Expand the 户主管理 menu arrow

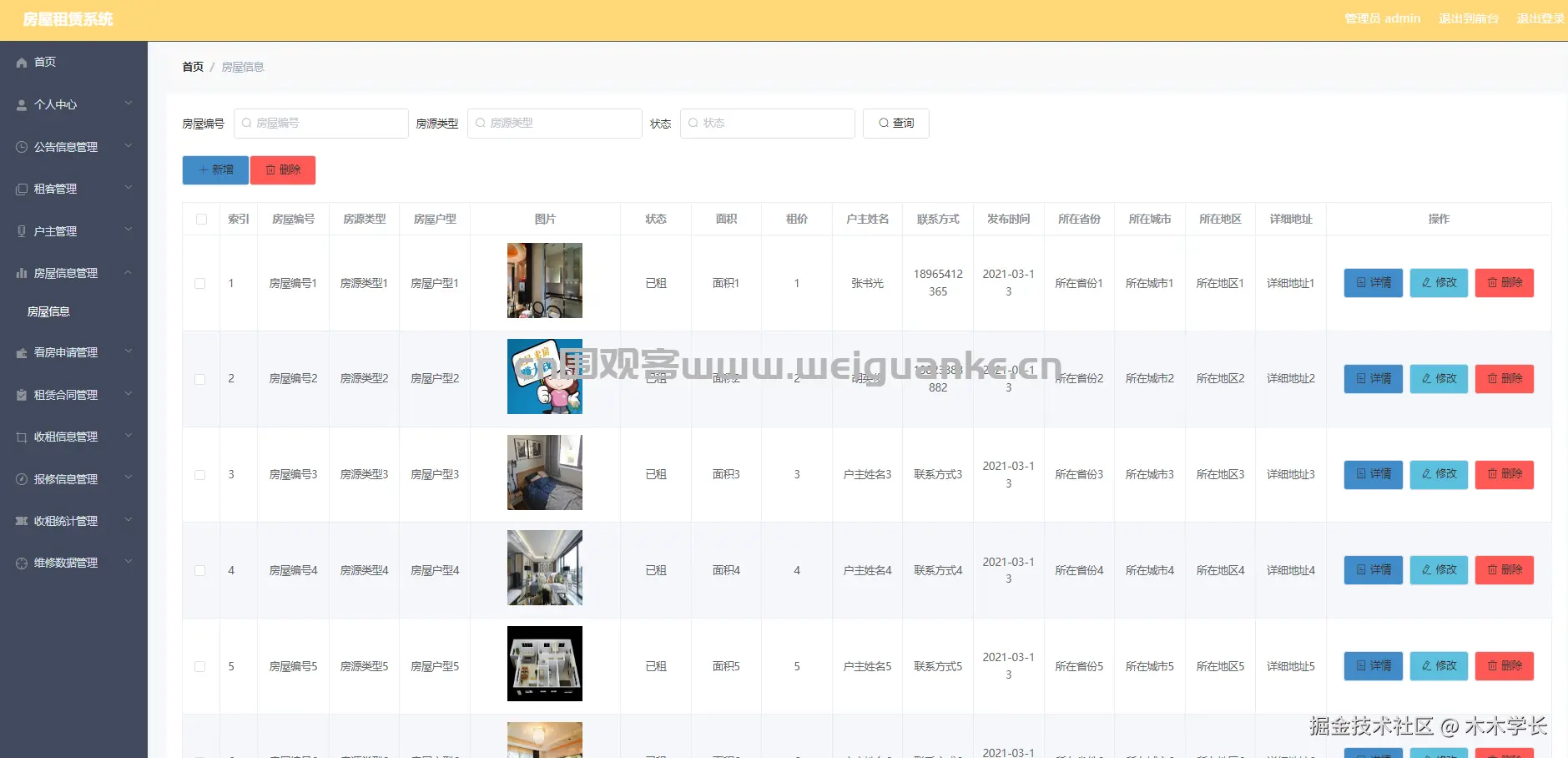(129, 230)
